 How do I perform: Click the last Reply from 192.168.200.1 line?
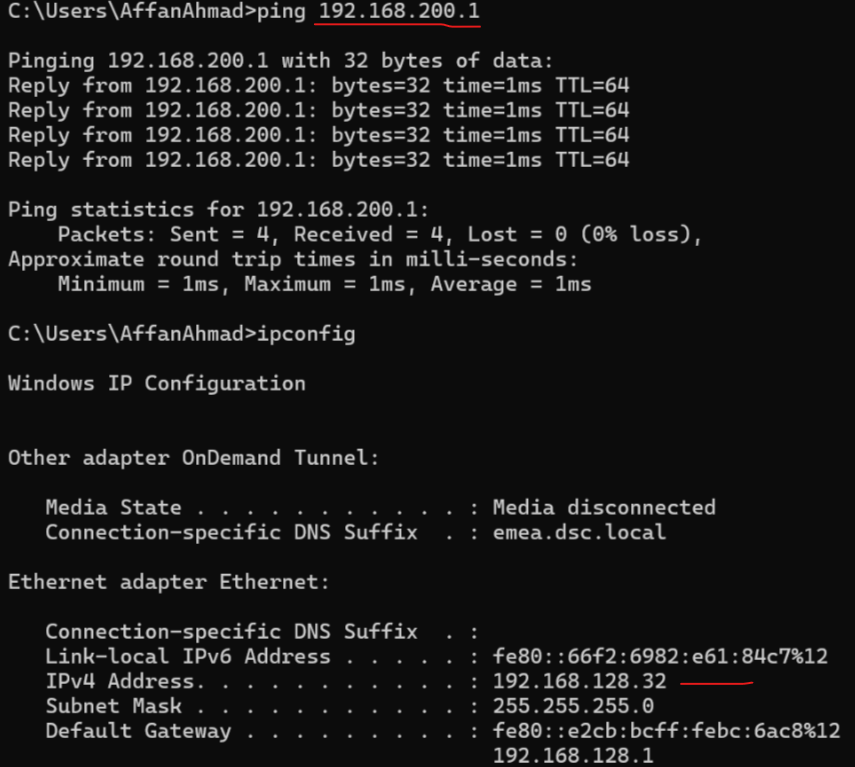(x=319, y=160)
